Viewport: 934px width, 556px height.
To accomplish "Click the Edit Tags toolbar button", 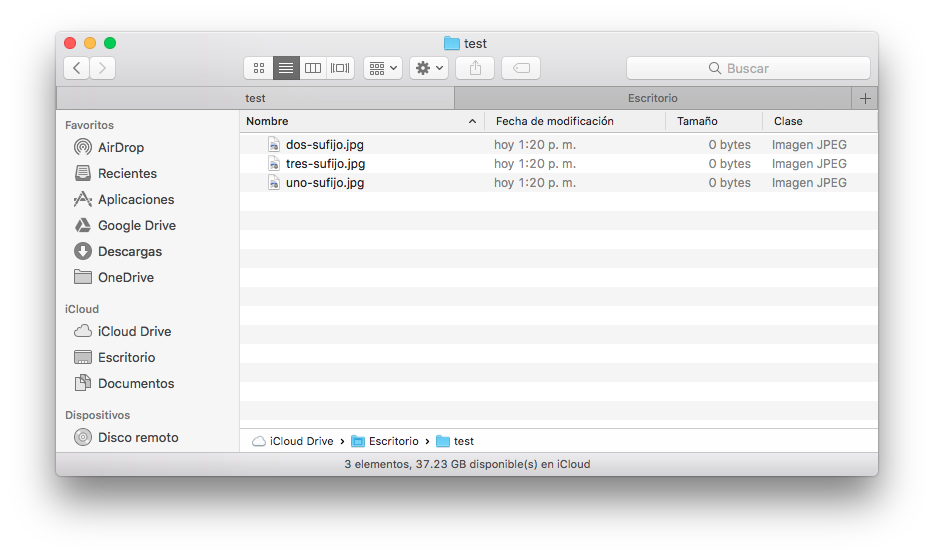I will 521,68.
